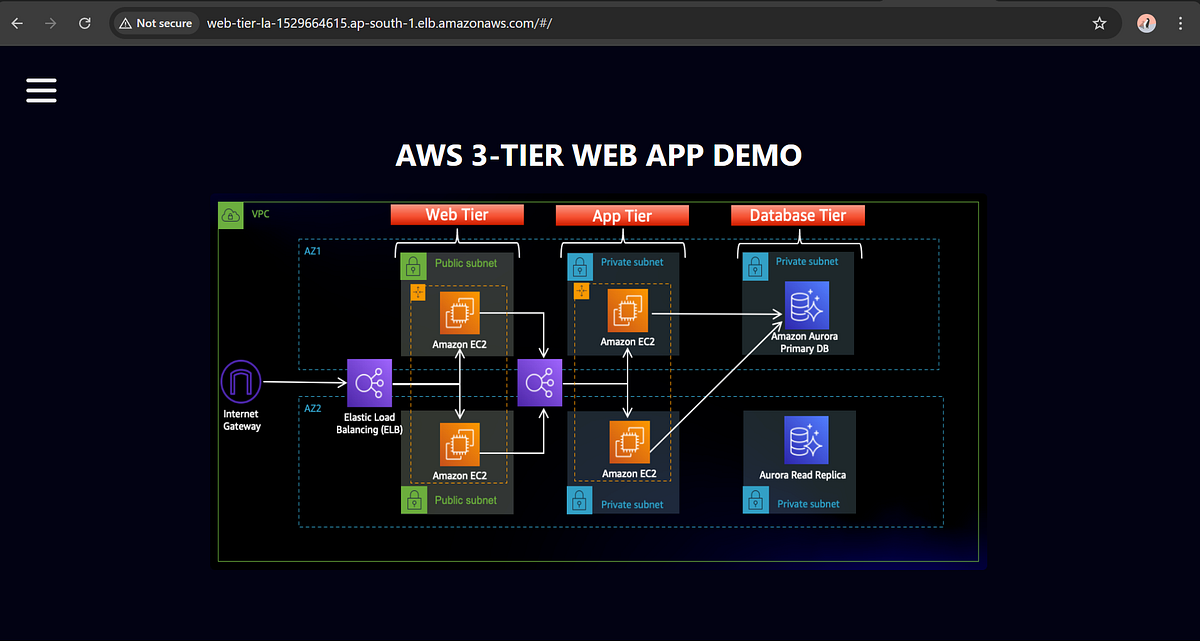This screenshot has width=1200, height=641.
Task: Click the VPC cloud icon
Action: (231, 214)
